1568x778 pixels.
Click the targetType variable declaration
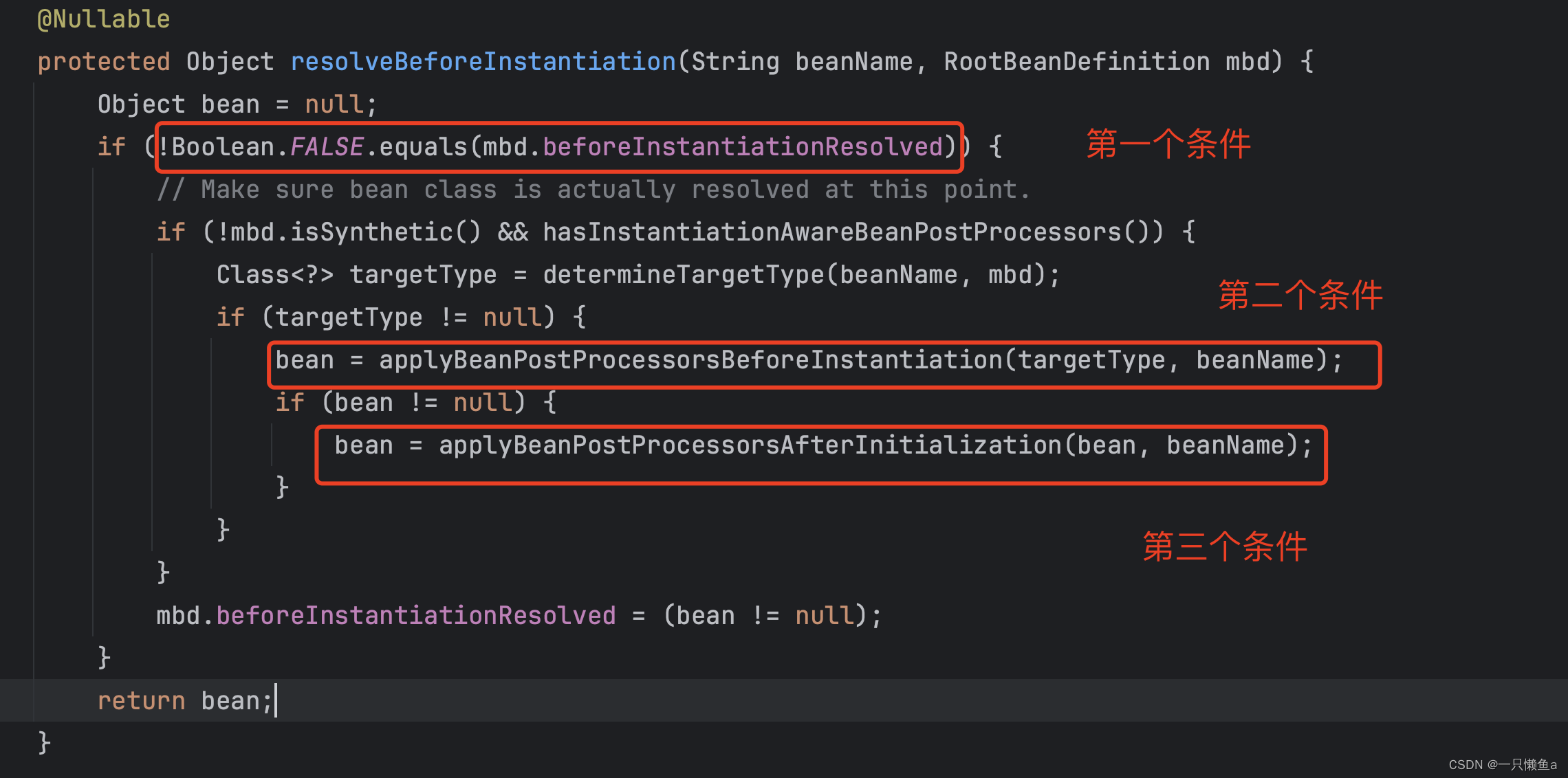coord(424,274)
